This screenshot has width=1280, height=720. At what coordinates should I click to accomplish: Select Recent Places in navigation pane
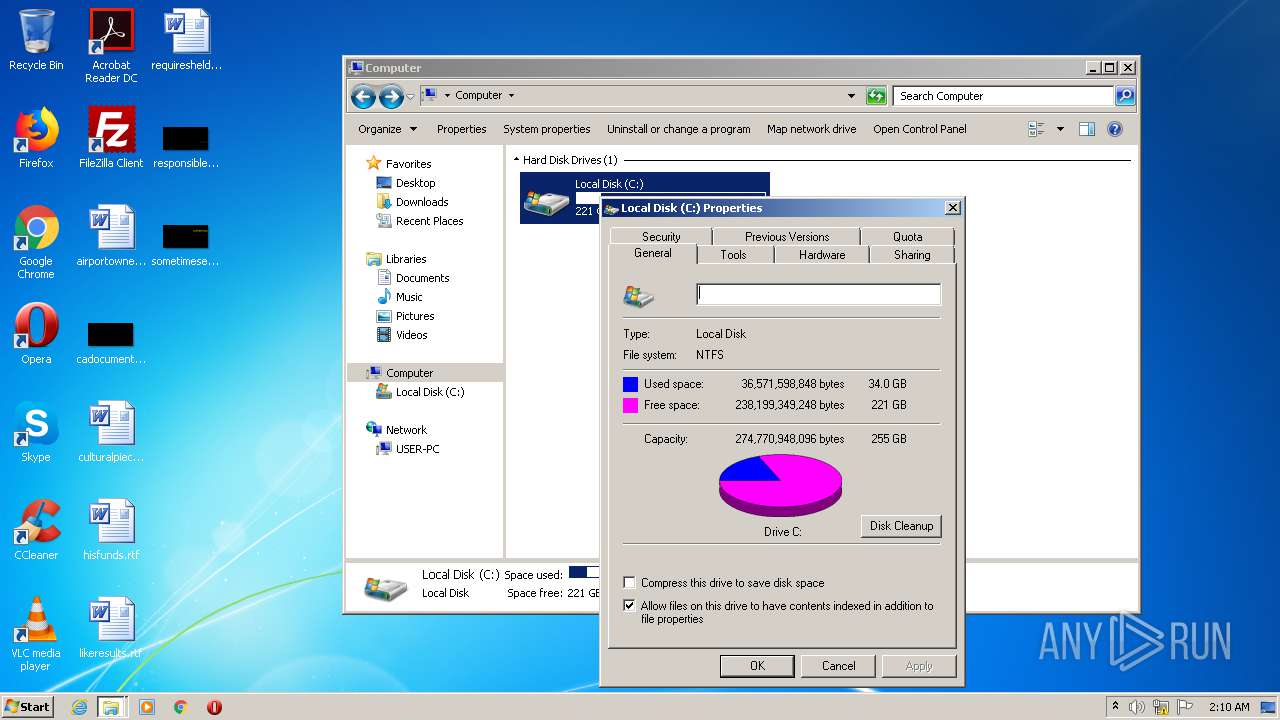419,221
